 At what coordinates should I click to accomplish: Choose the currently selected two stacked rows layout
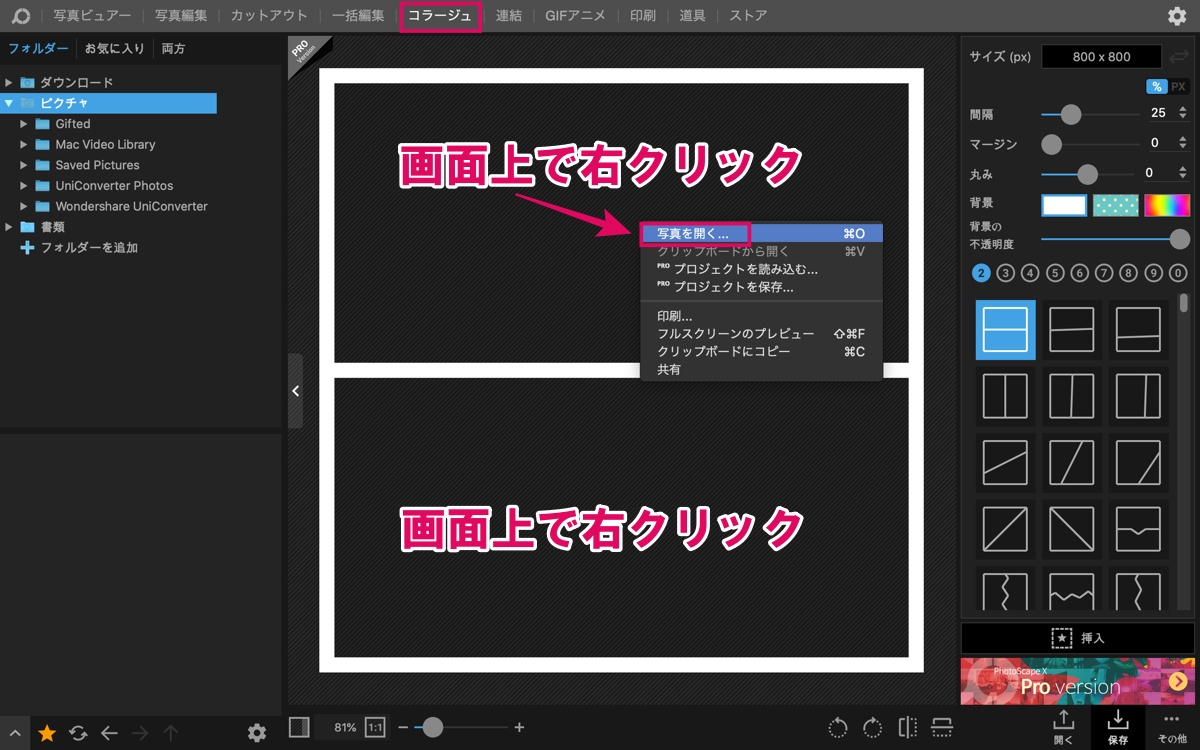pyautogui.click(x=1005, y=330)
